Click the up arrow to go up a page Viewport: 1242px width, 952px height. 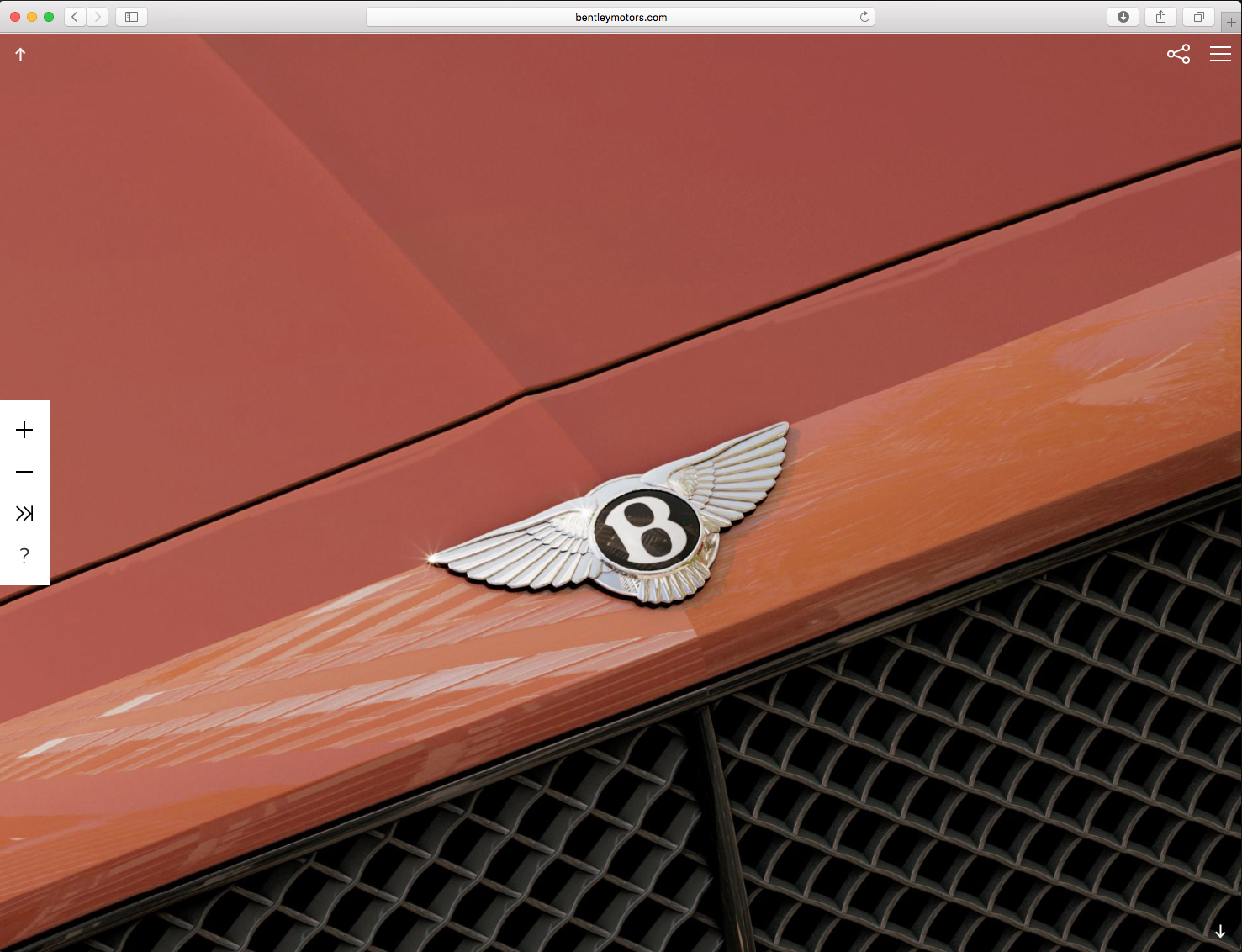20,55
